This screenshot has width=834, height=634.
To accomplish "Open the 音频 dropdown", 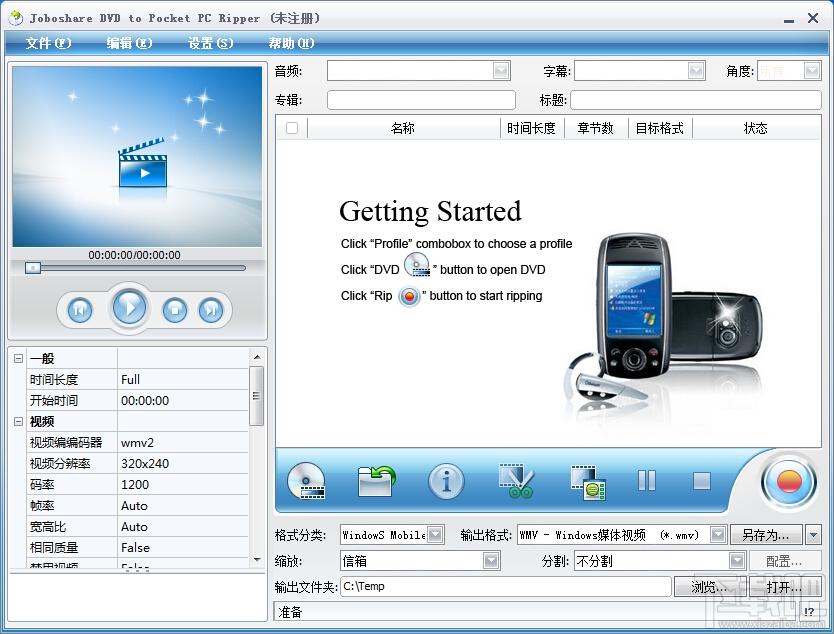I will [x=501, y=71].
